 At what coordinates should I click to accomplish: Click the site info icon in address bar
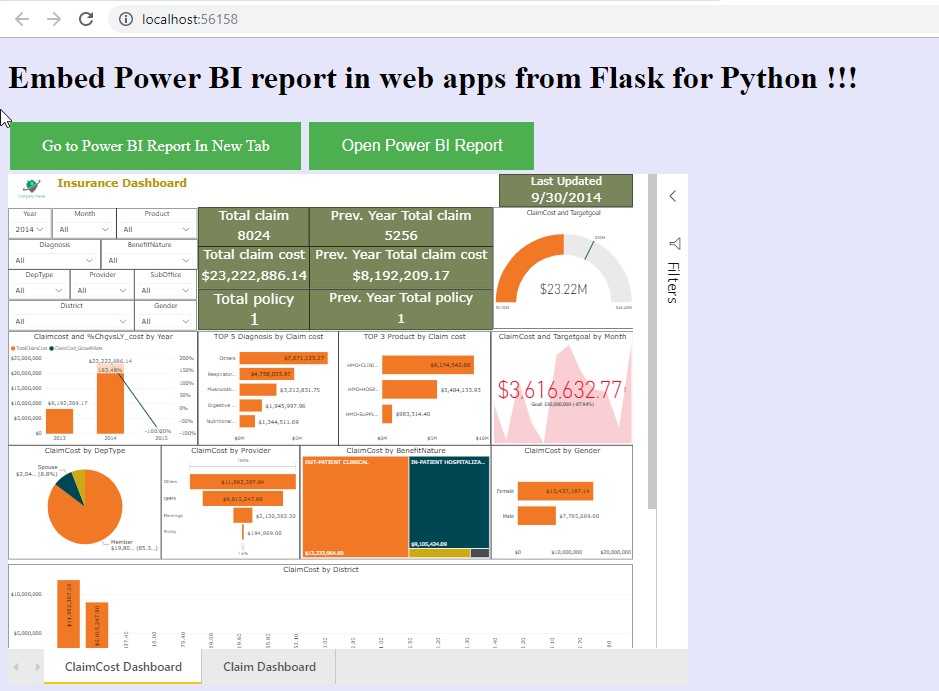click(x=126, y=19)
